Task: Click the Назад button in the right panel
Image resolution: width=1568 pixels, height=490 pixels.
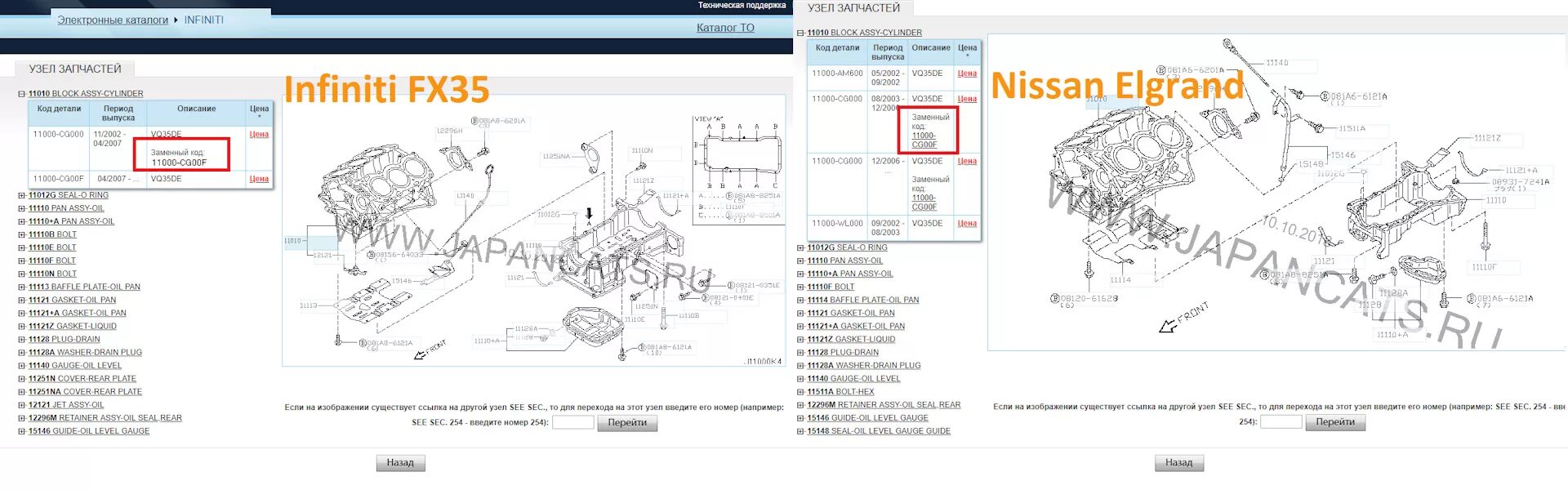Action: point(1179,463)
